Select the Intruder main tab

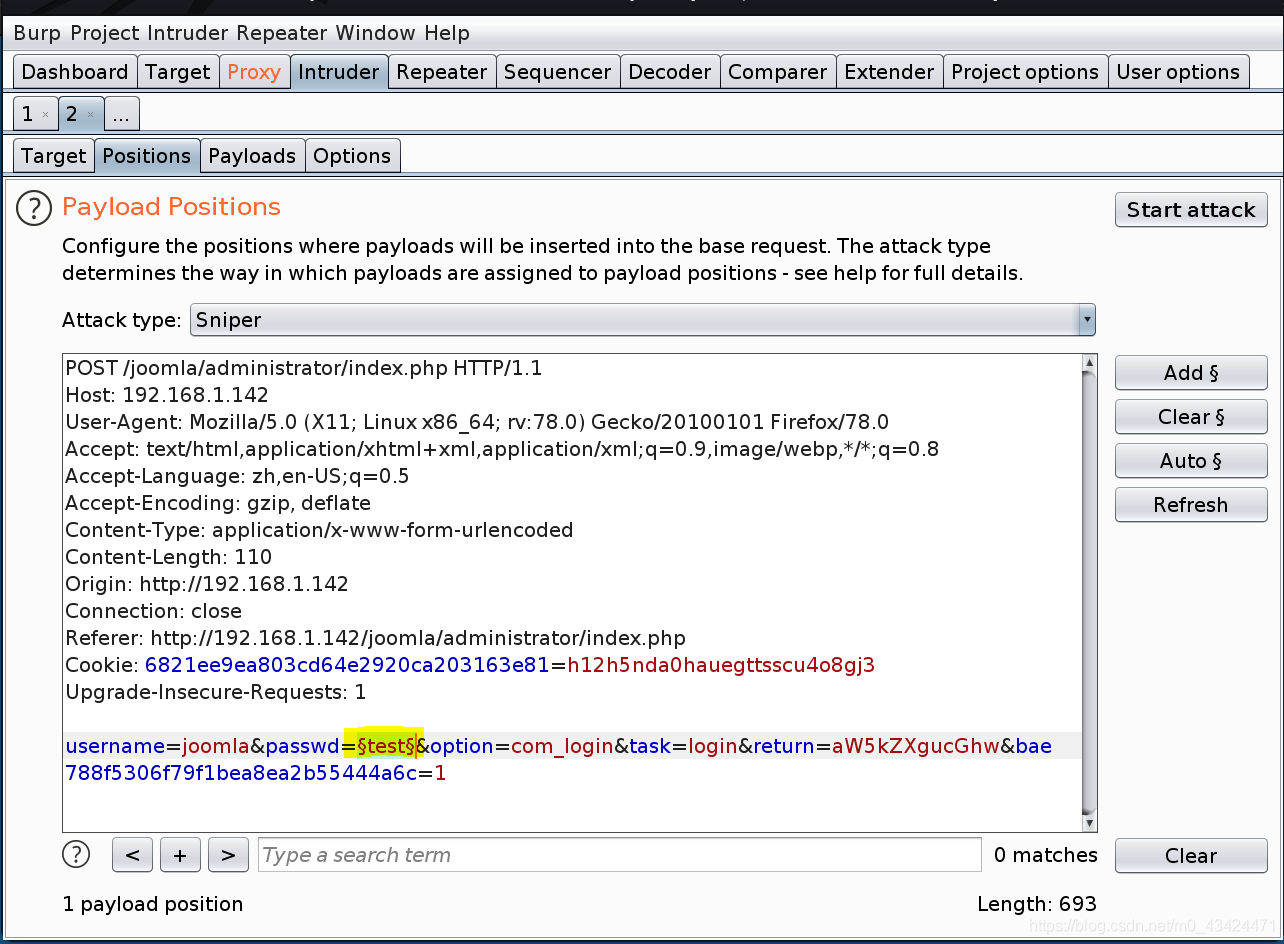(339, 72)
